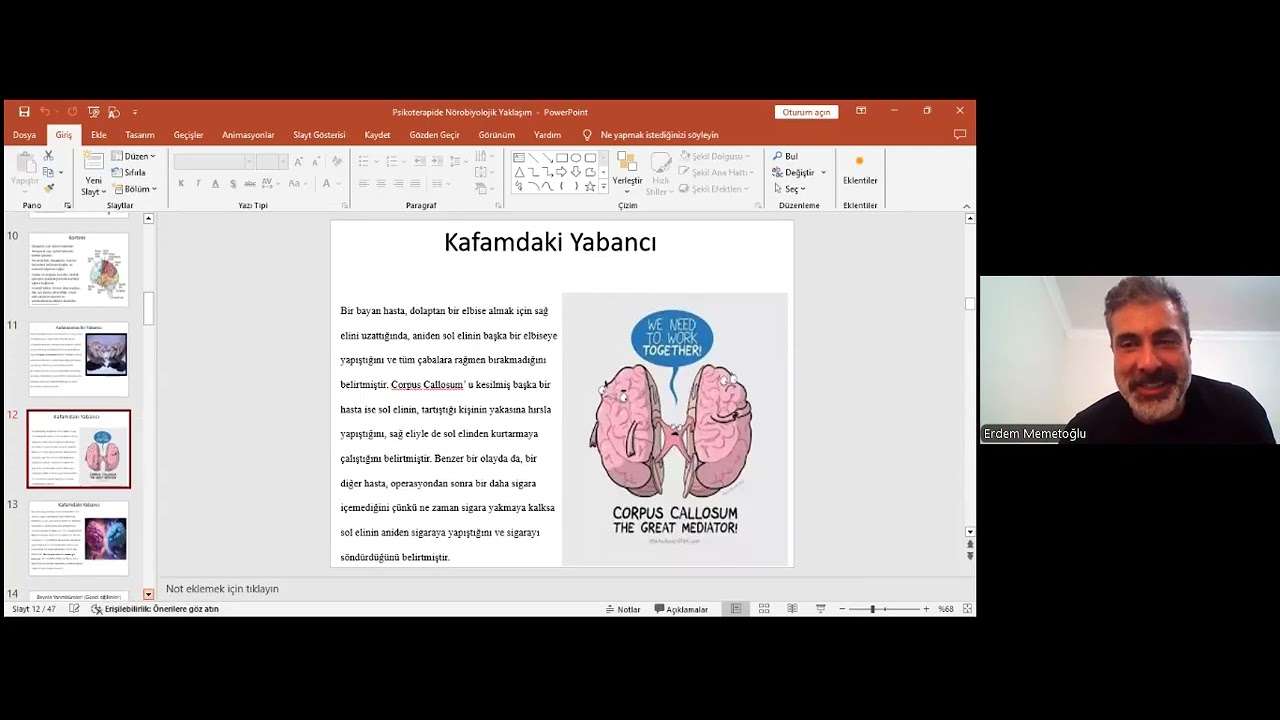Collapse the ribbon with the chevron
This screenshot has height=720, width=1280.
pos(966,206)
